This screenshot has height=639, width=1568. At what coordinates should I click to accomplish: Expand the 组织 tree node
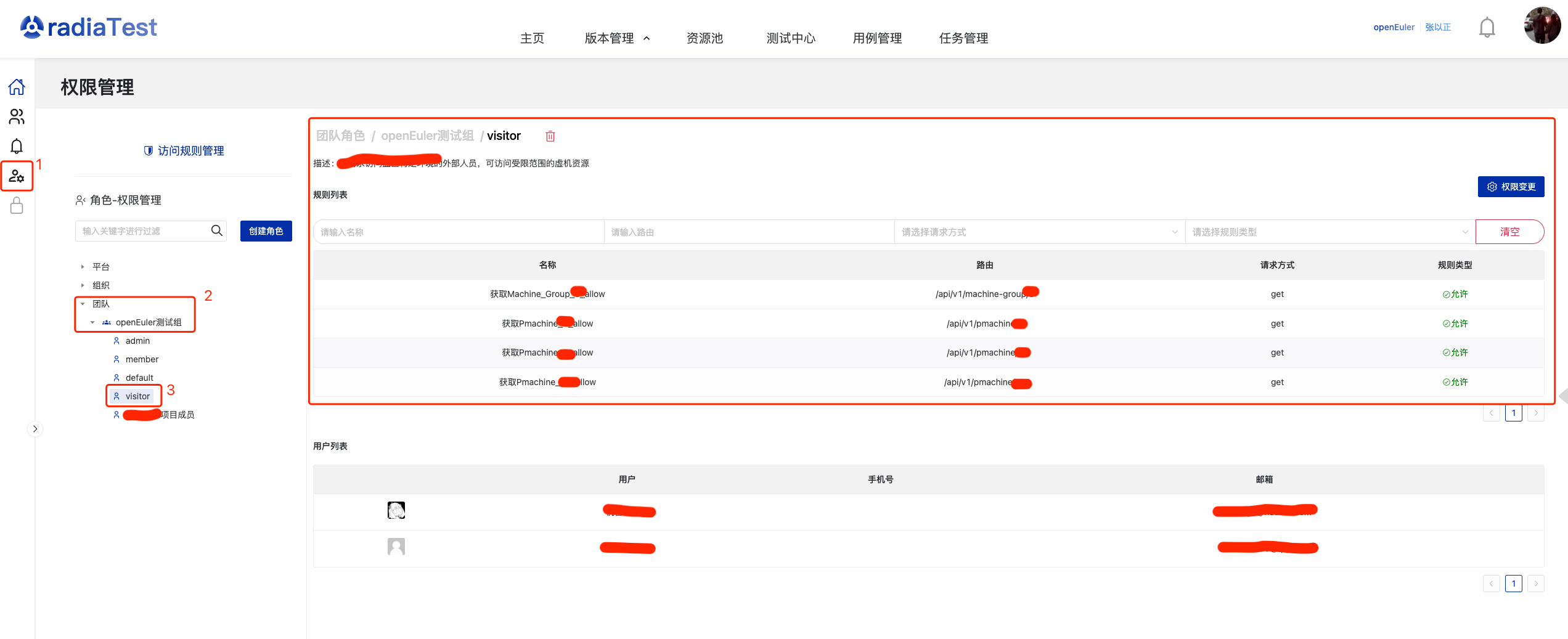pyautogui.click(x=83, y=285)
